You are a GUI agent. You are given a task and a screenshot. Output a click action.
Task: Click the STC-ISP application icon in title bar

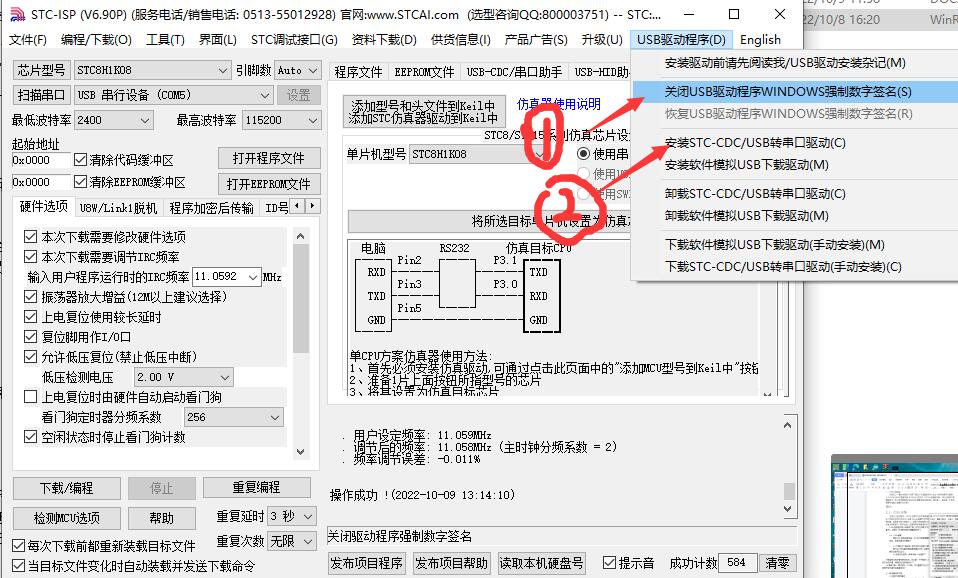click(18, 14)
